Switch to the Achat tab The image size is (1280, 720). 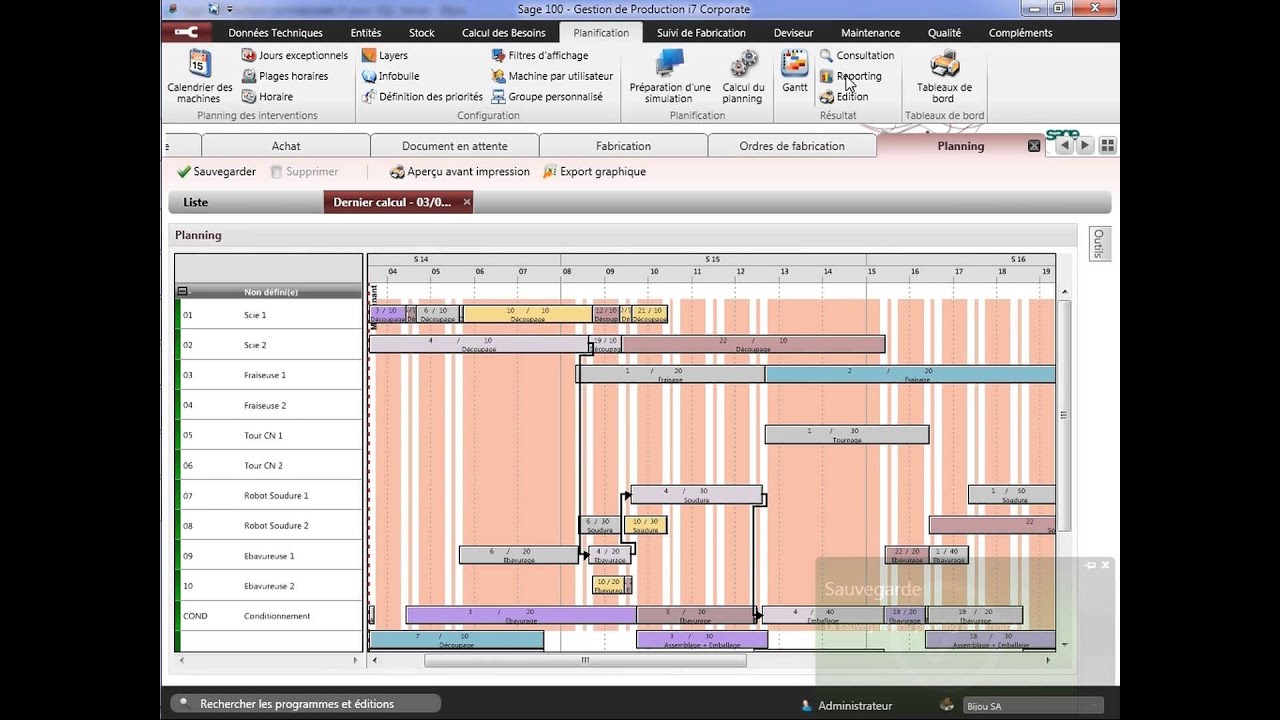pyautogui.click(x=286, y=146)
